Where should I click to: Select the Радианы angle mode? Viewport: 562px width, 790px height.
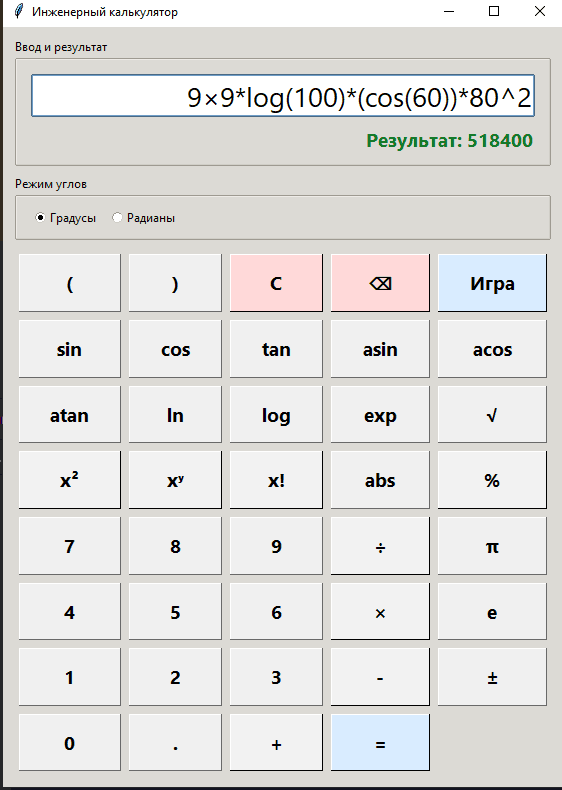point(144,218)
